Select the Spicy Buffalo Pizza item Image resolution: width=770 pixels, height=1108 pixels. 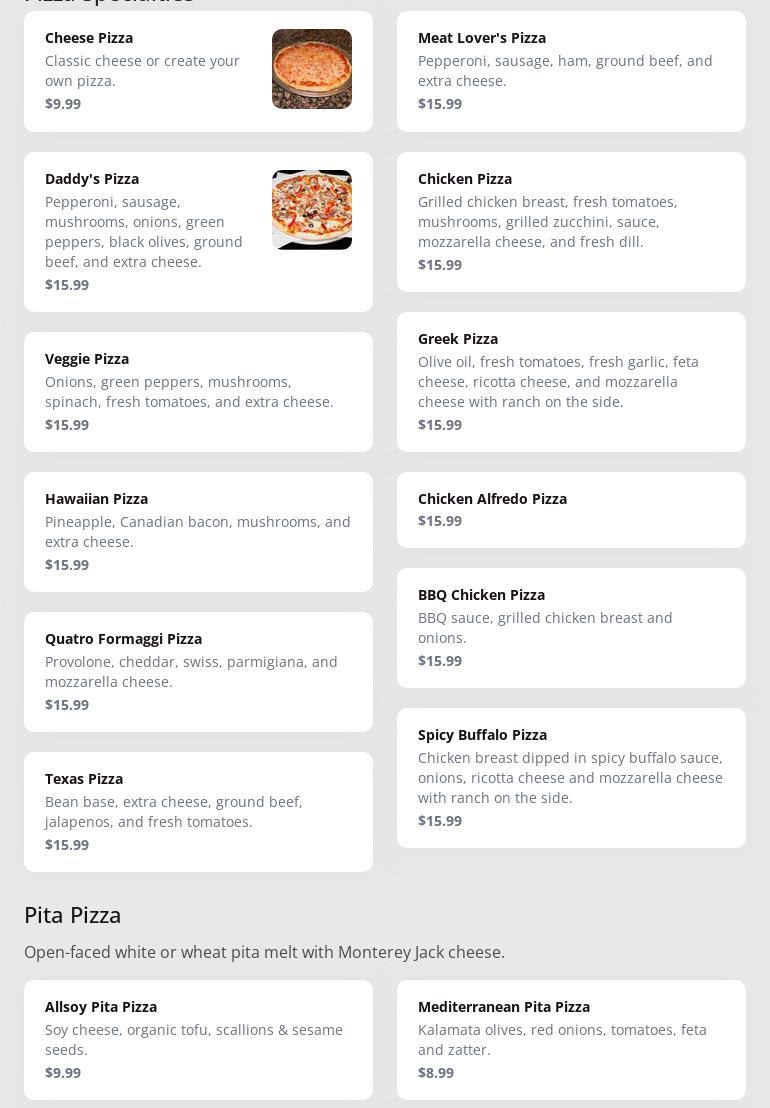click(571, 778)
